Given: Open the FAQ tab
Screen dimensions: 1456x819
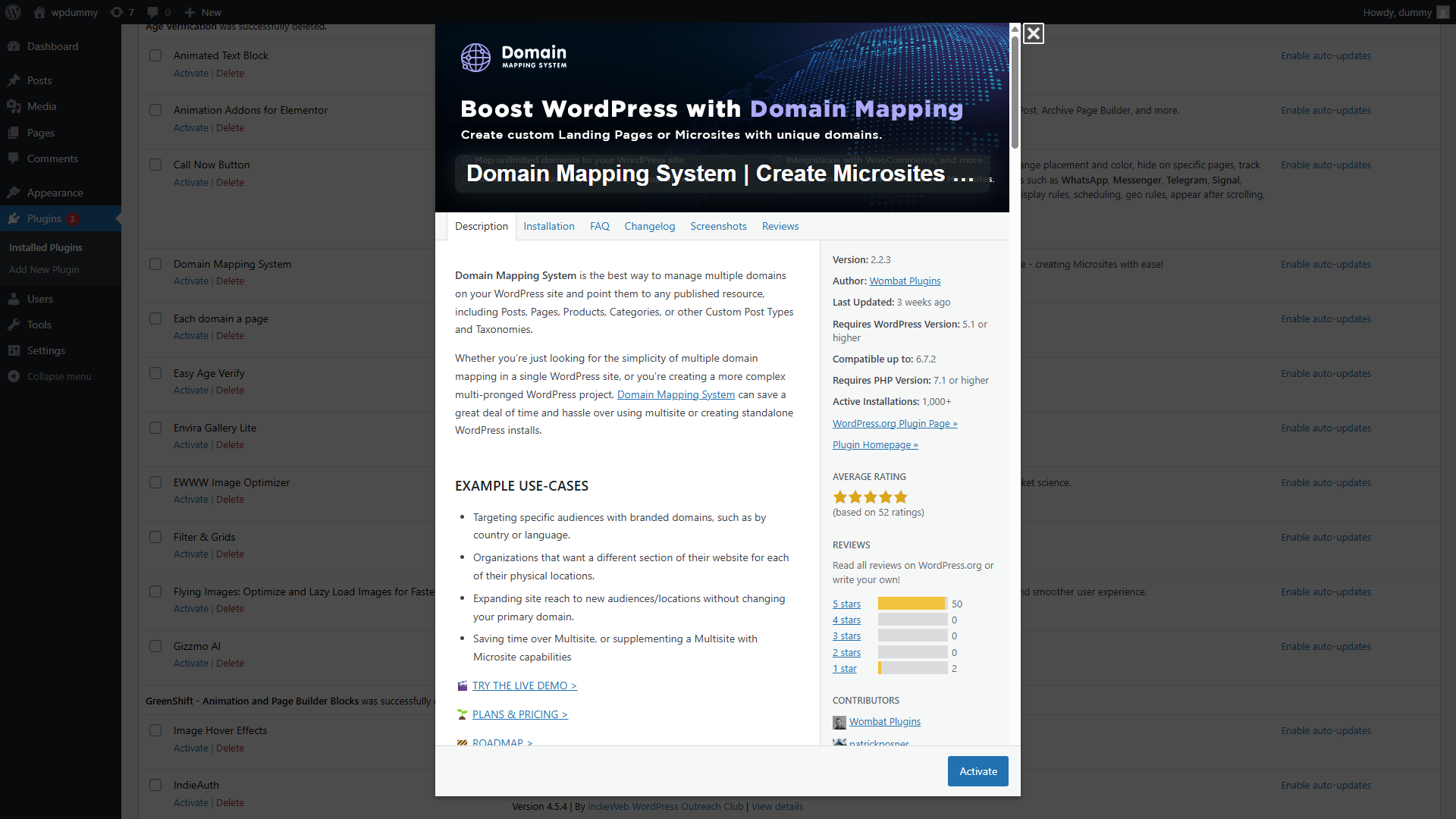Looking at the screenshot, I should pyautogui.click(x=600, y=226).
